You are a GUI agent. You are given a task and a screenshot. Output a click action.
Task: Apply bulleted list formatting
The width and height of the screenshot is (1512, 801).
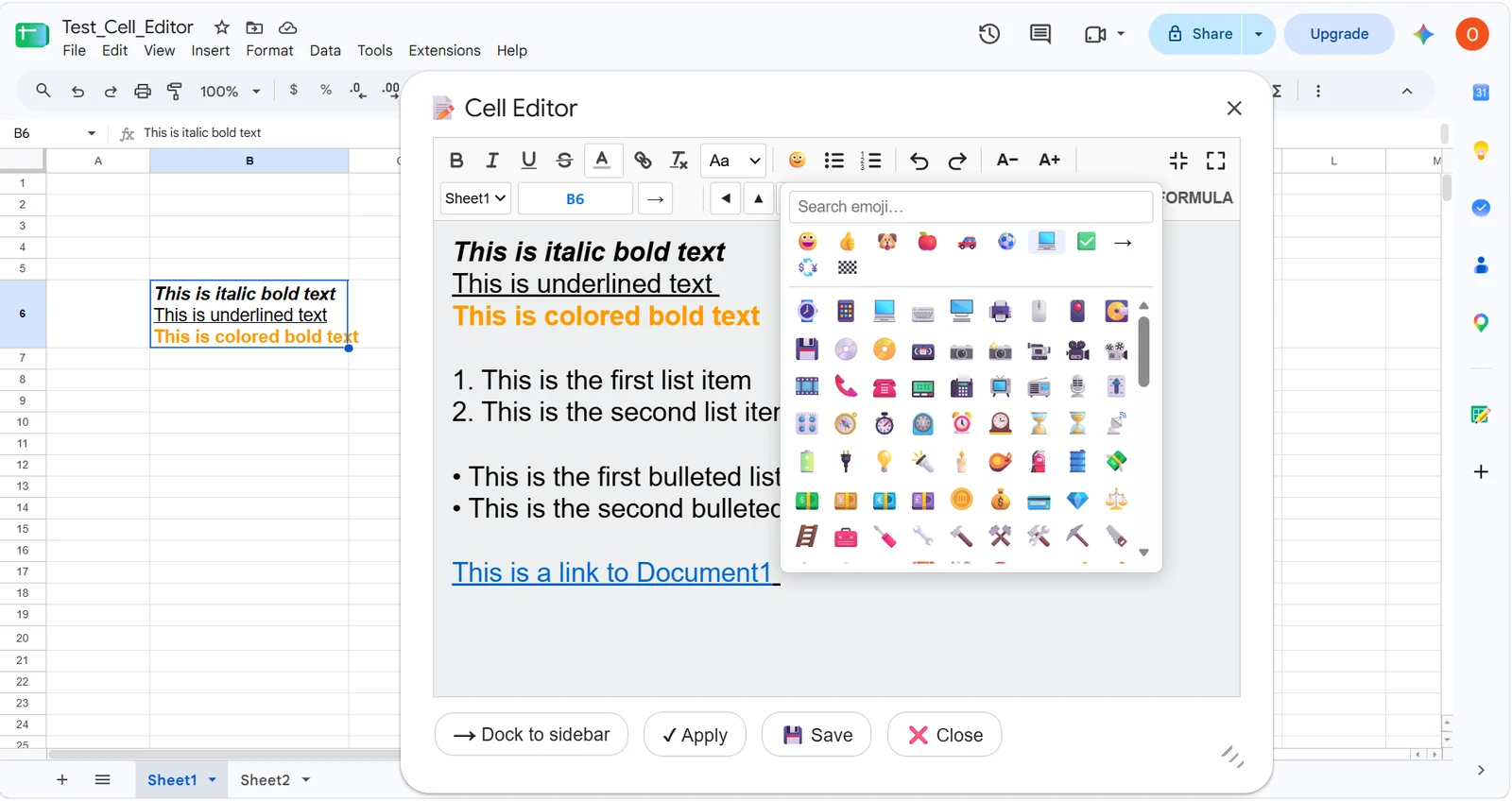point(833,161)
